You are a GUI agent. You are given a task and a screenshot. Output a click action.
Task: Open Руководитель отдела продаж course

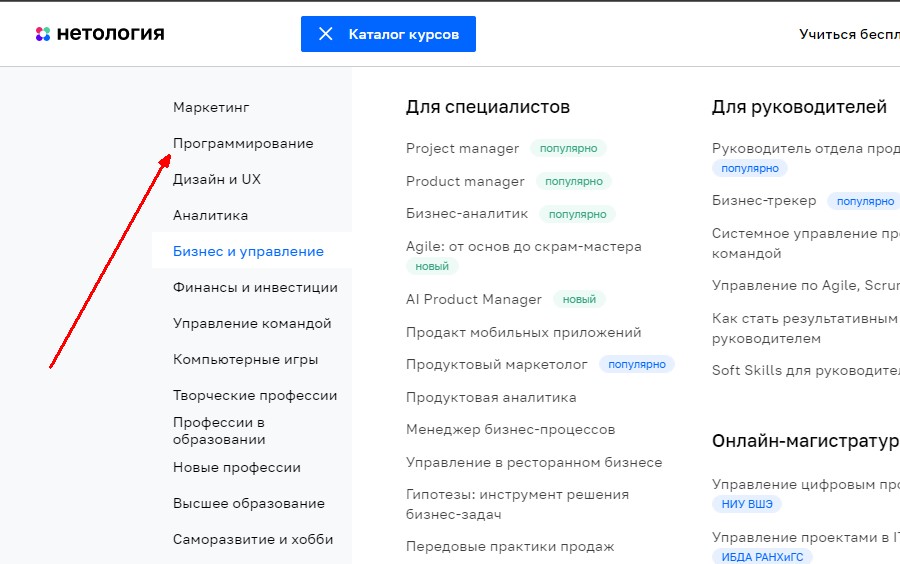806,149
